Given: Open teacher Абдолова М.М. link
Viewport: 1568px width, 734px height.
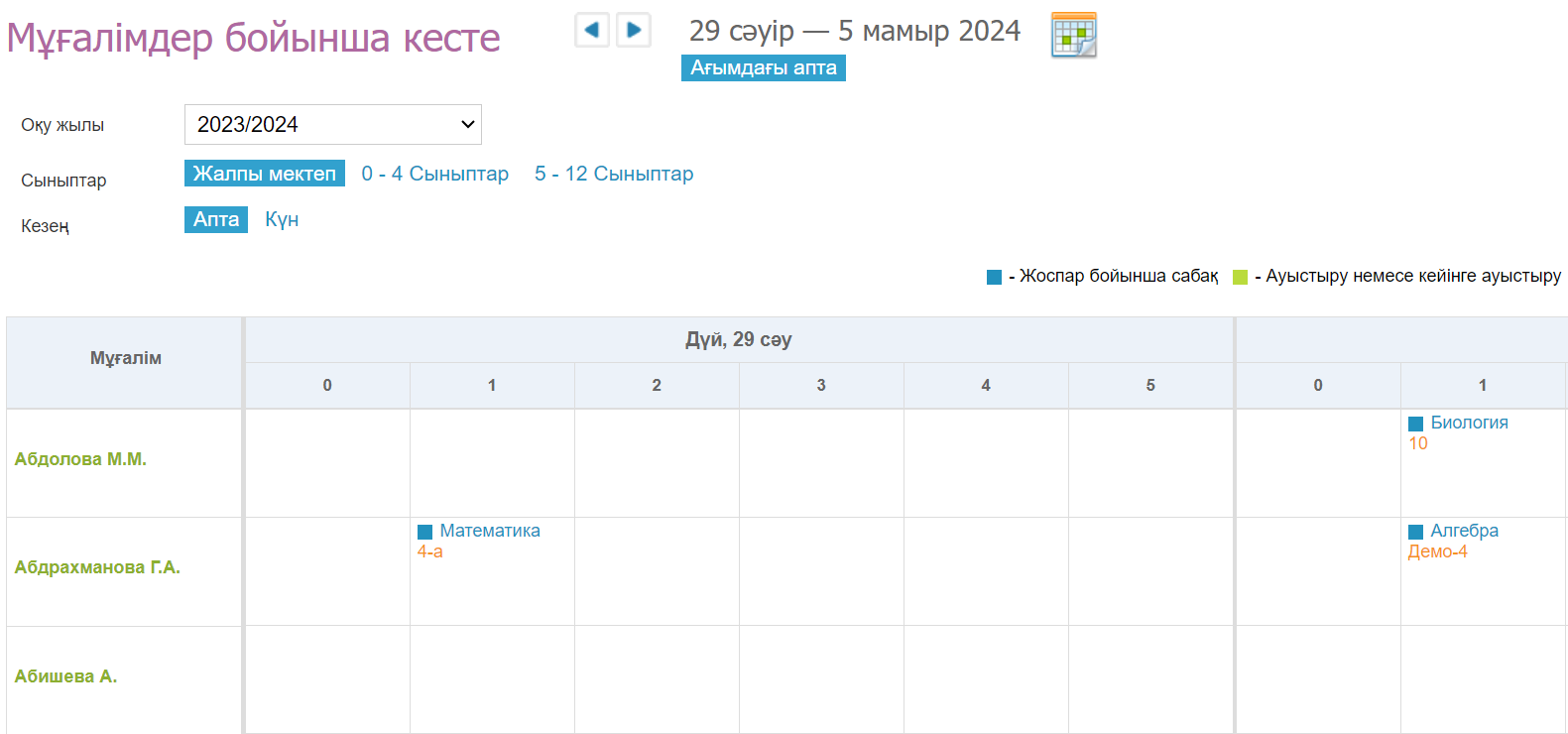Looking at the screenshot, I should (x=80, y=459).
